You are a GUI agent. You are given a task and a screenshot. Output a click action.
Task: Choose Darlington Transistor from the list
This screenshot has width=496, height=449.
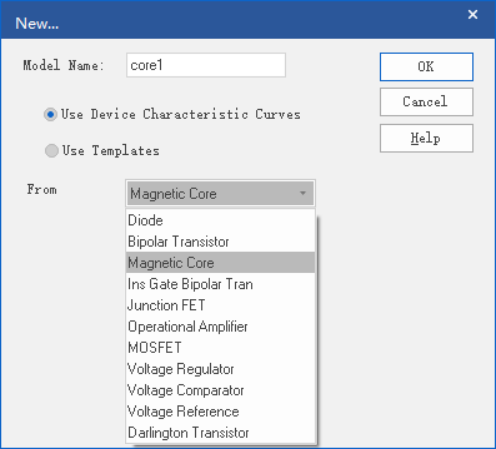tap(220, 433)
